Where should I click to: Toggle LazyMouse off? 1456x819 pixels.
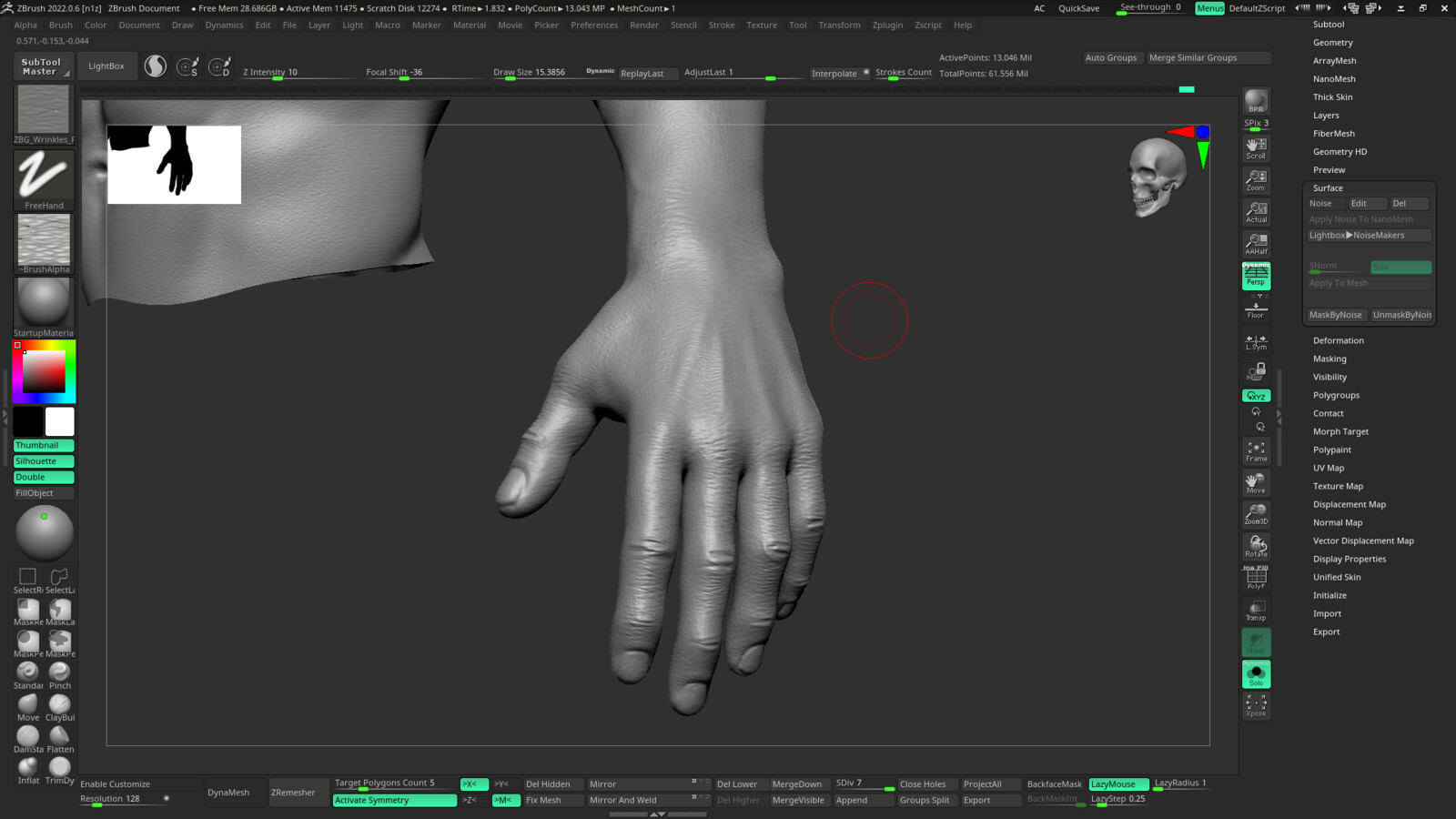point(1118,784)
